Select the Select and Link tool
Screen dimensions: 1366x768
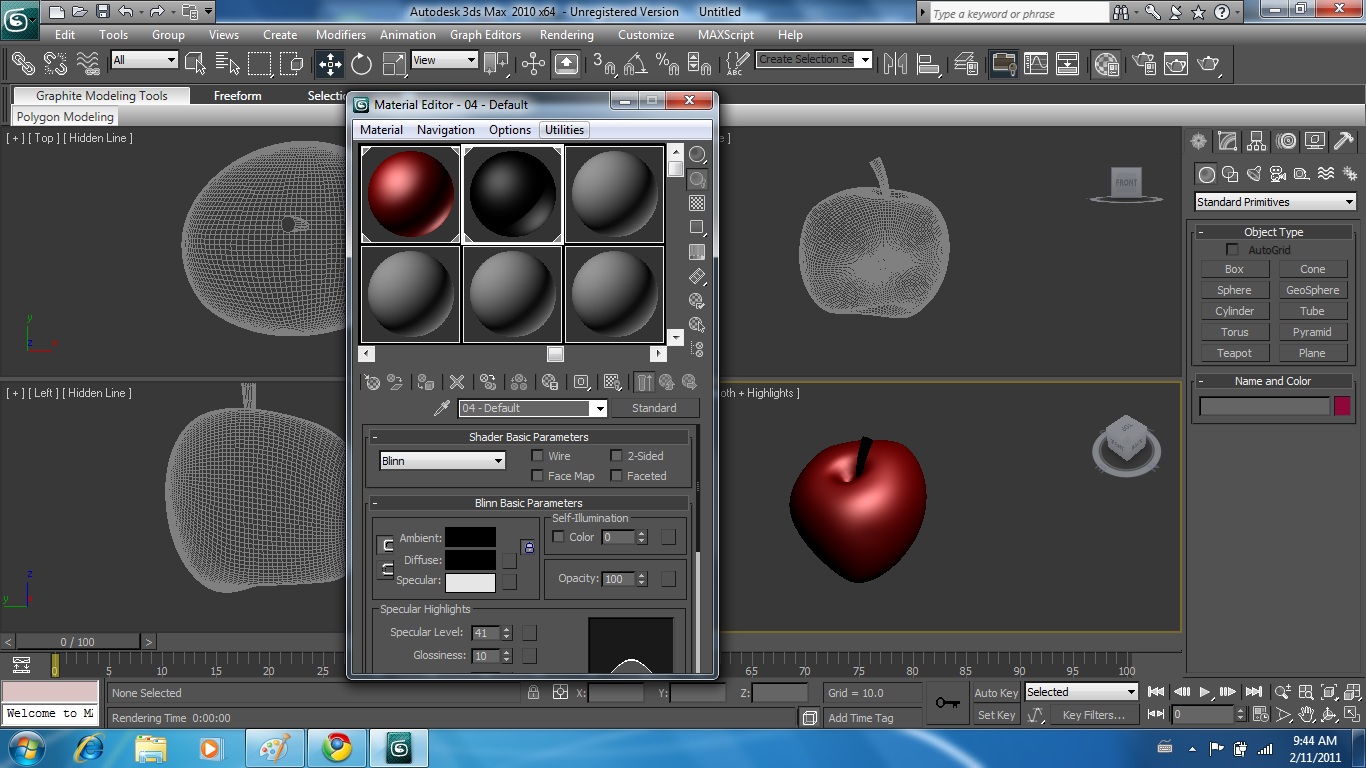click(22, 63)
